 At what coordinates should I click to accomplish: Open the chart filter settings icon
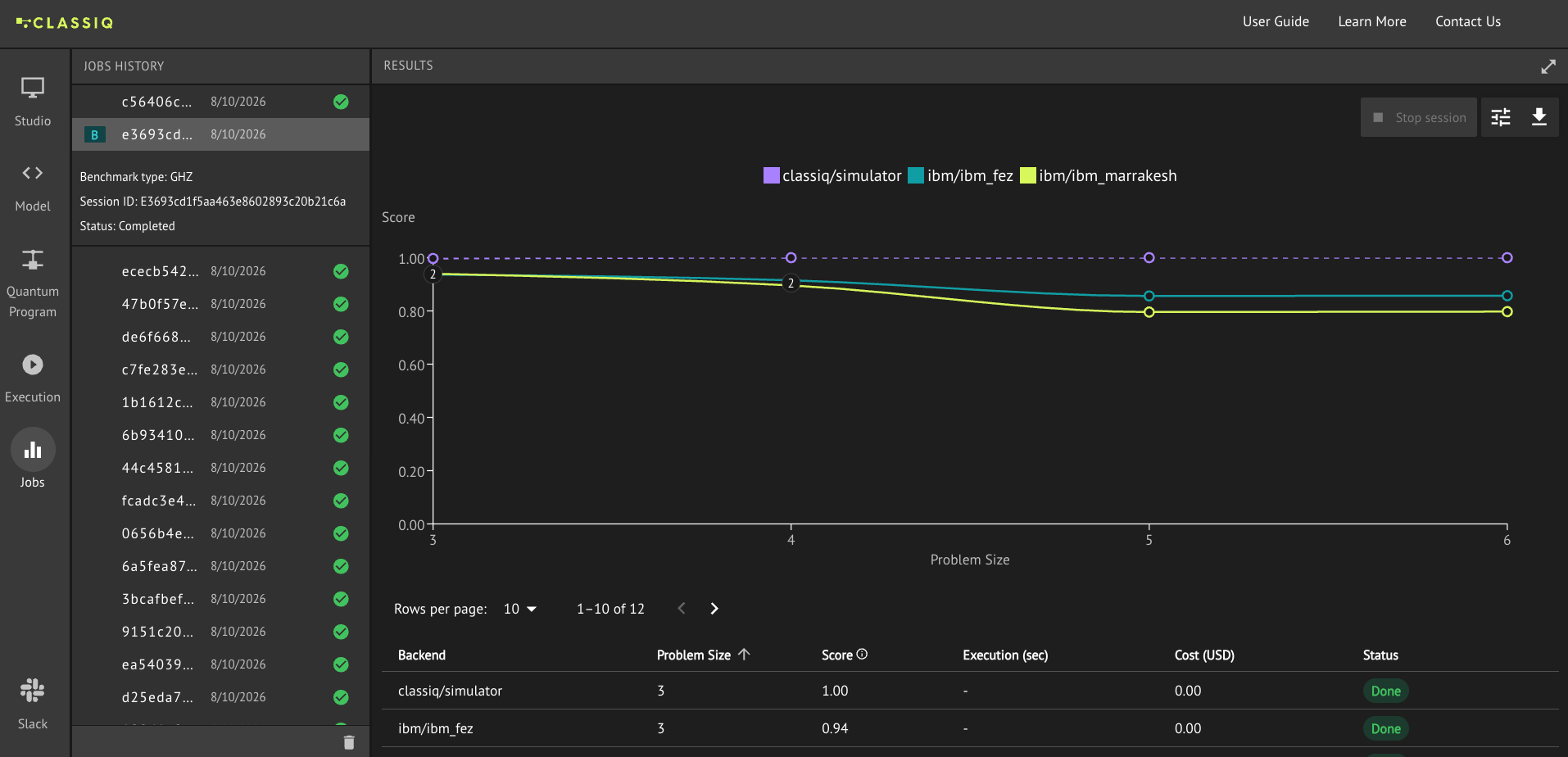(x=1501, y=117)
